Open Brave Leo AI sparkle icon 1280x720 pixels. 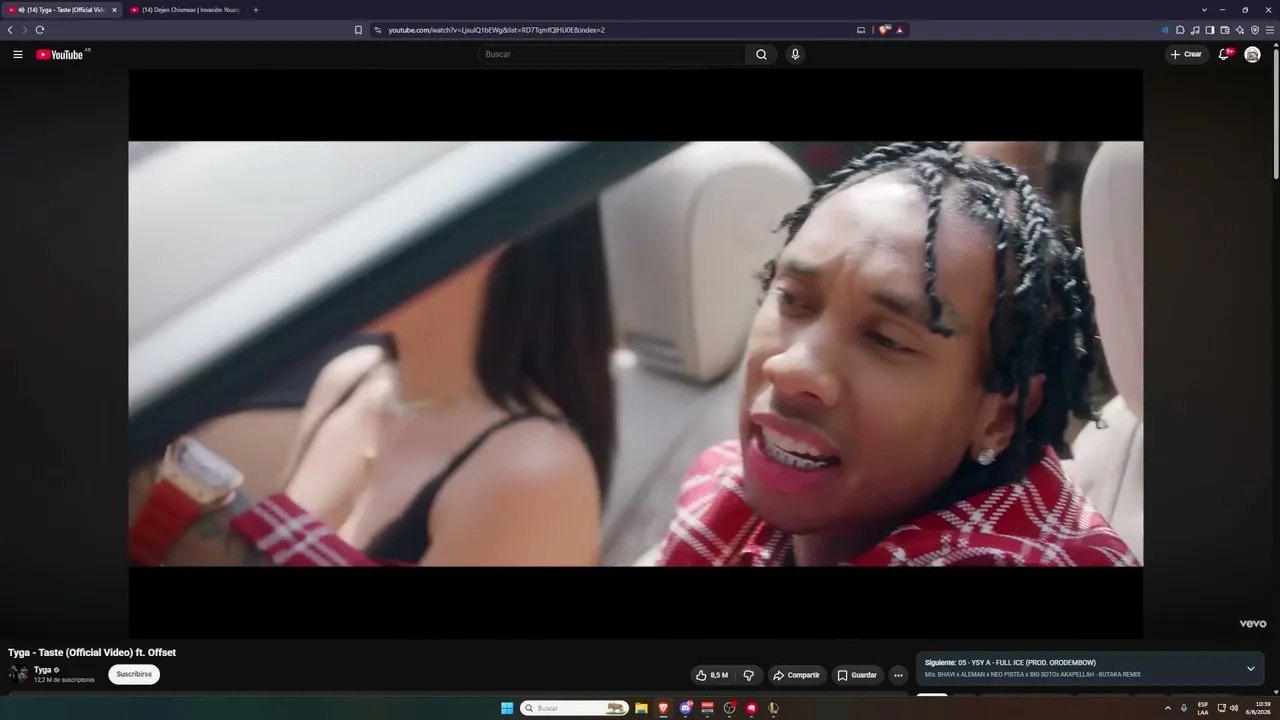(1240, 30)
